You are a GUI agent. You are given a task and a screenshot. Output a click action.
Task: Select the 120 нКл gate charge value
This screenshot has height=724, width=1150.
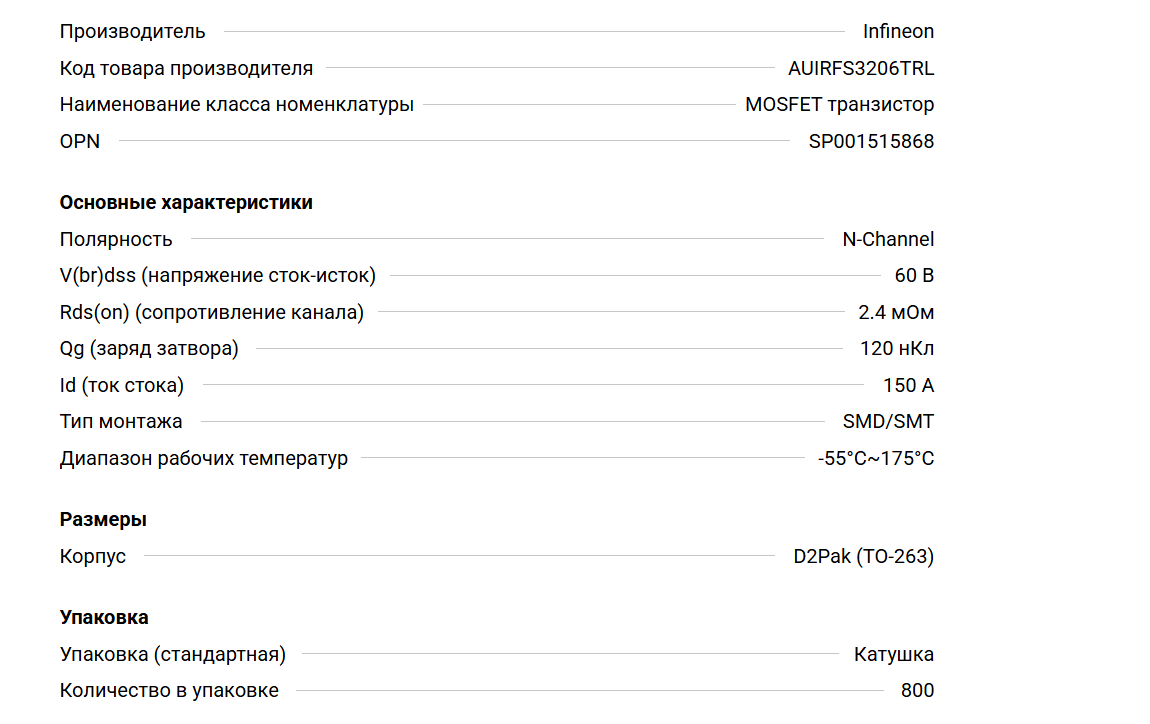897,348
